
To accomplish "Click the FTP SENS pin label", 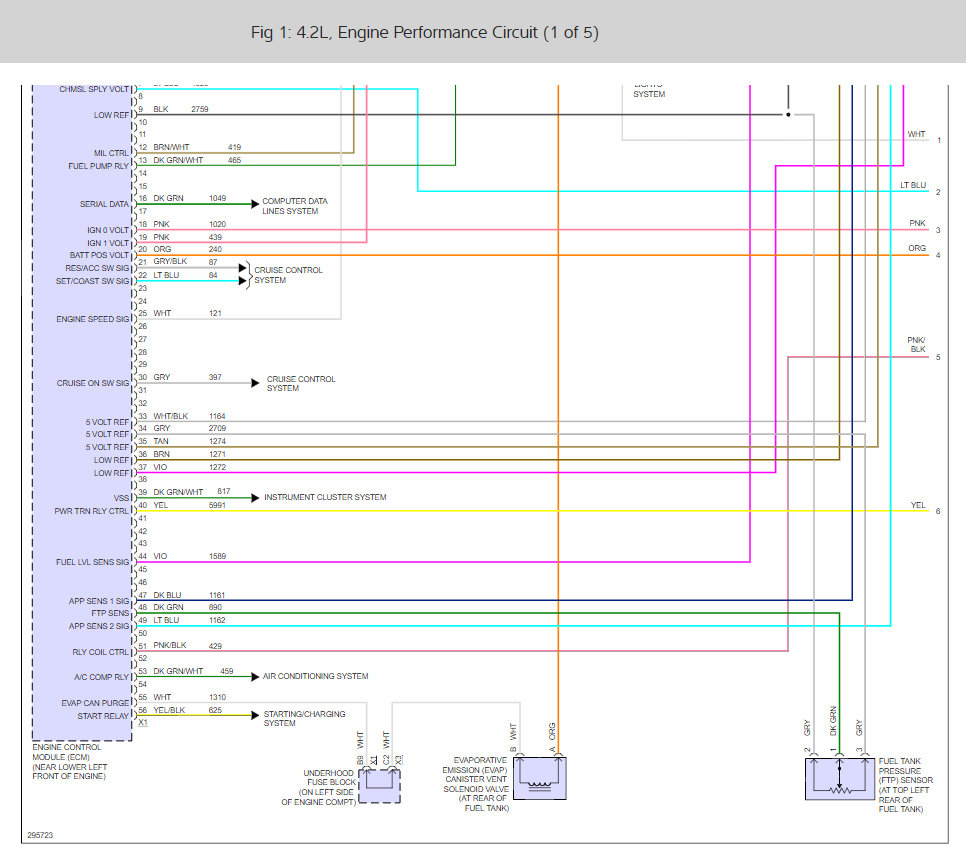I will click(x=110, y=613).
